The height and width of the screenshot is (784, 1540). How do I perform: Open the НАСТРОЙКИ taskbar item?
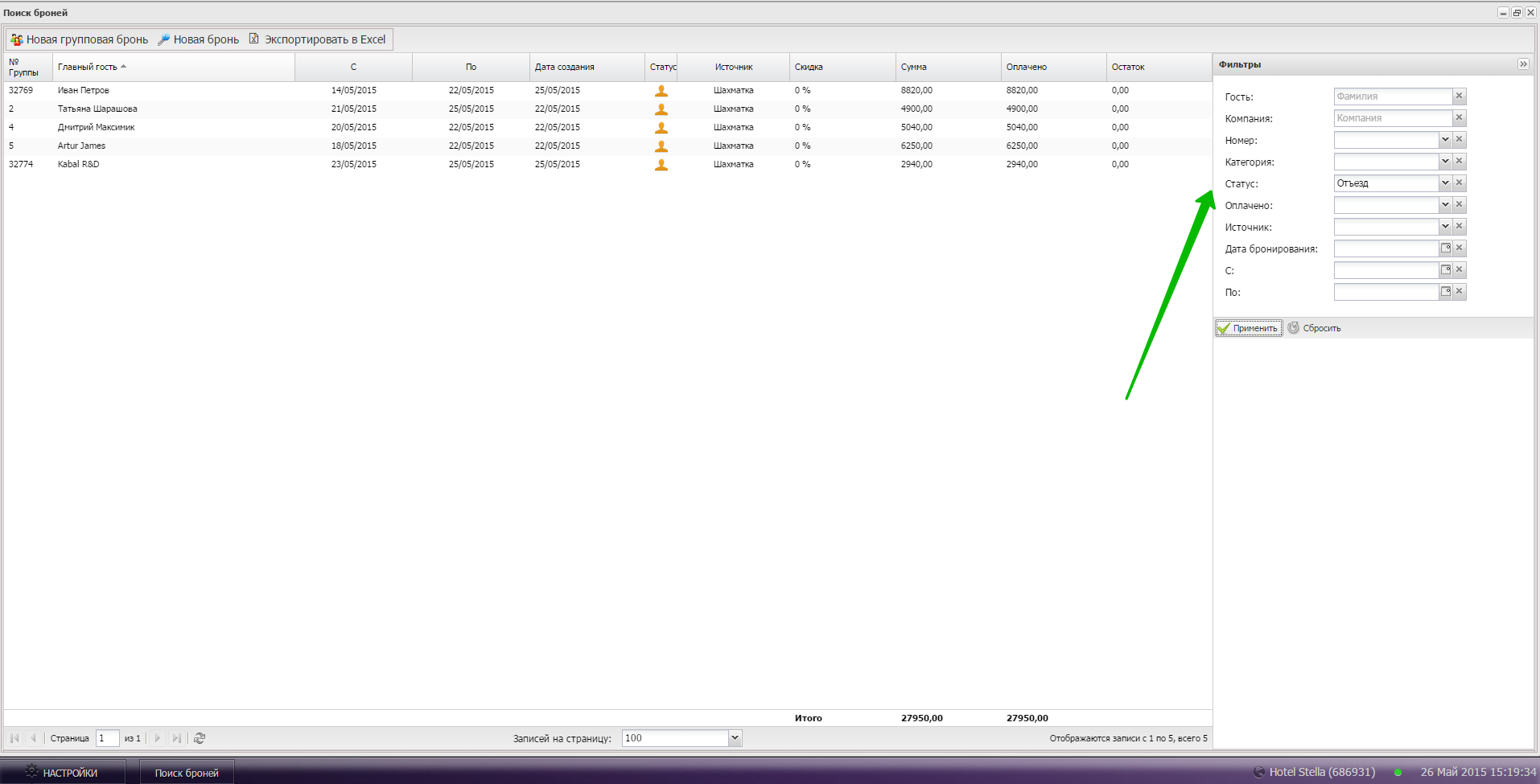pos(63,773)
